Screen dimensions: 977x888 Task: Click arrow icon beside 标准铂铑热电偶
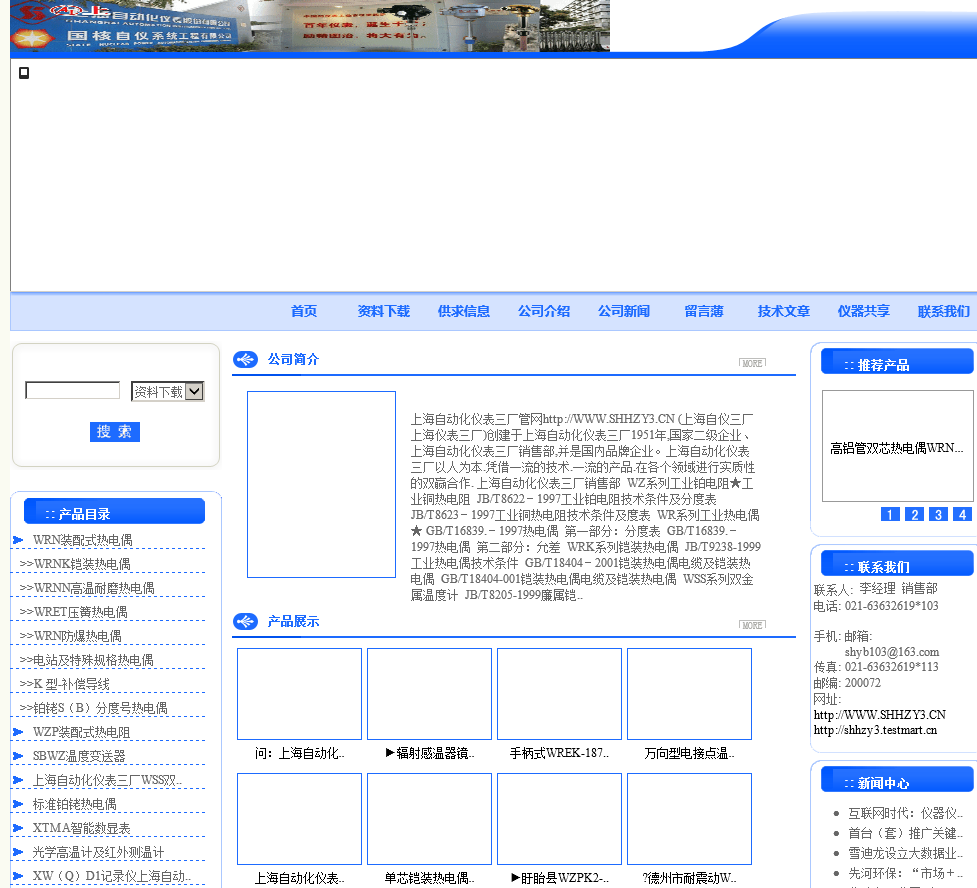[x=18, y=804]
